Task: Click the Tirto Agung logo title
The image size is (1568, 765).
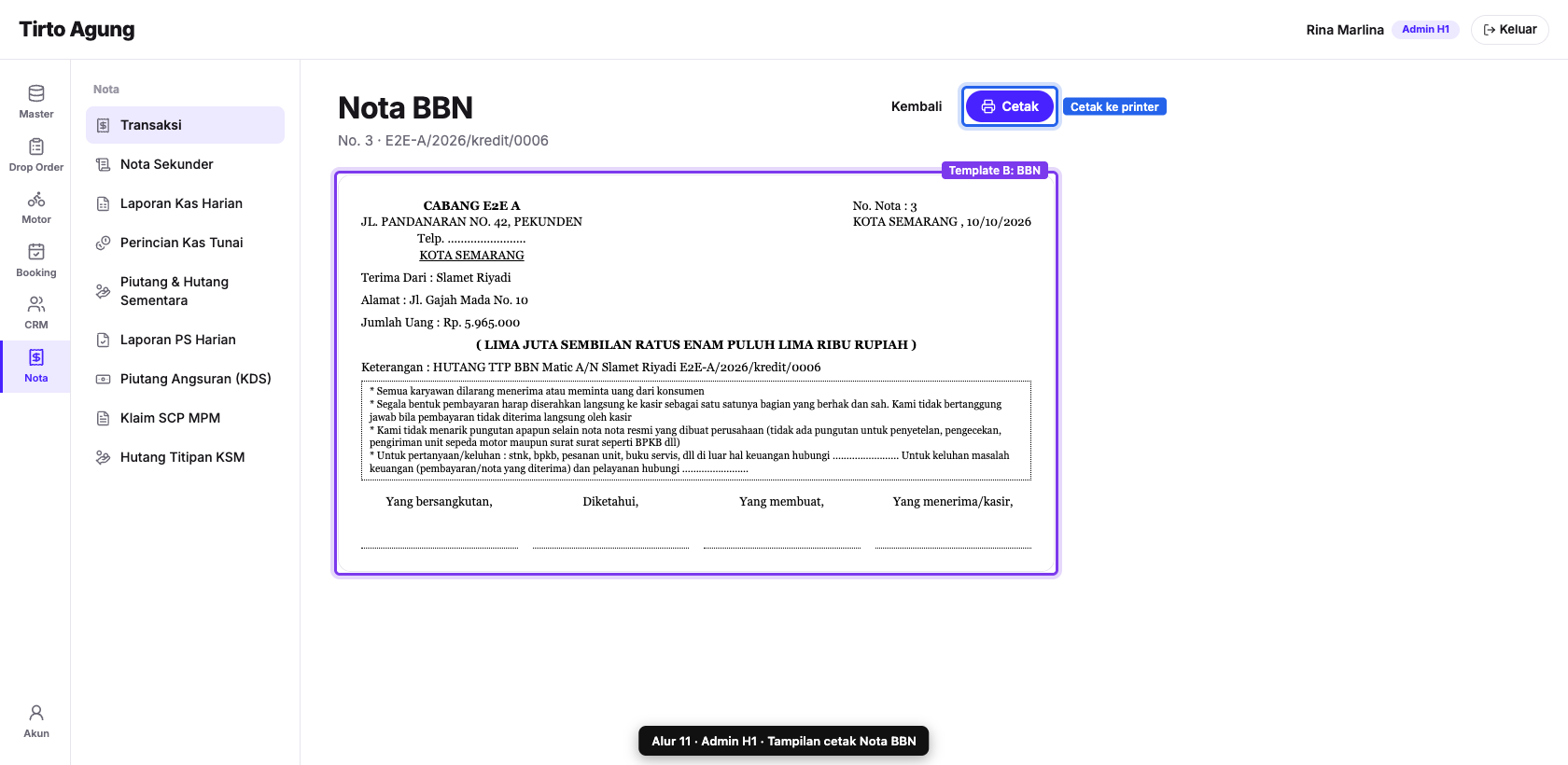Action: pyautogui.click(x=77, y=30)
